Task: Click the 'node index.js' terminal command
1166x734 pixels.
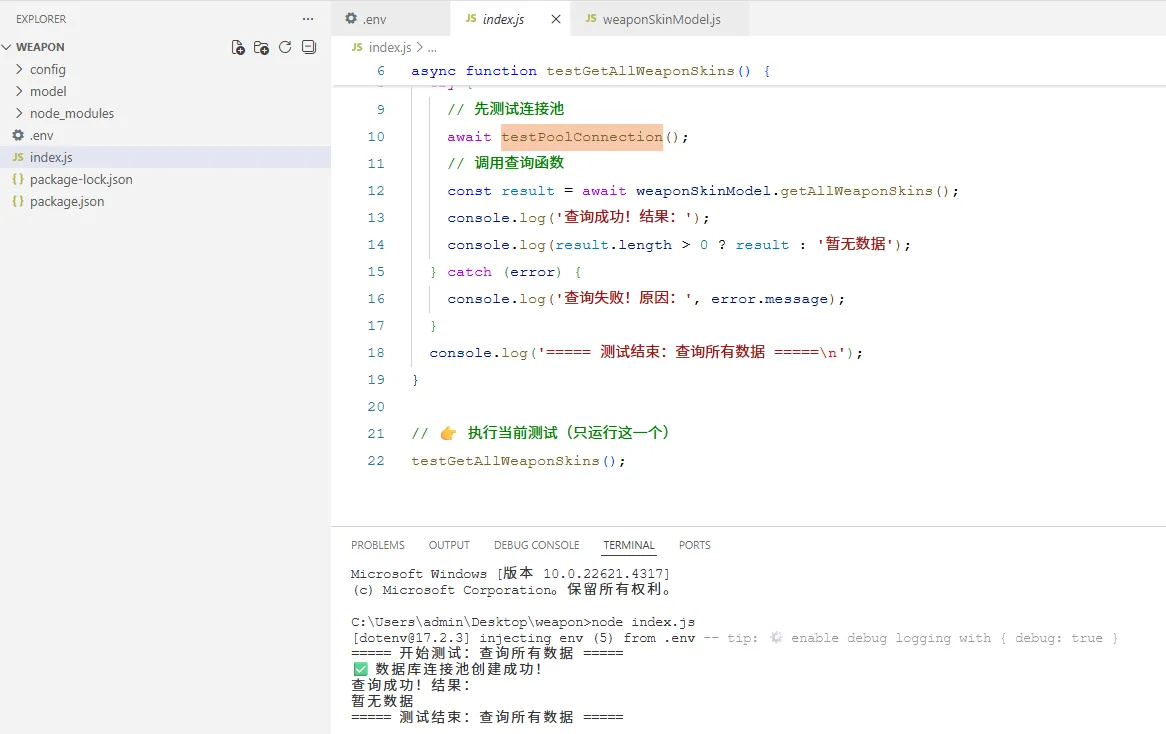Action: (x=643, y=622)
